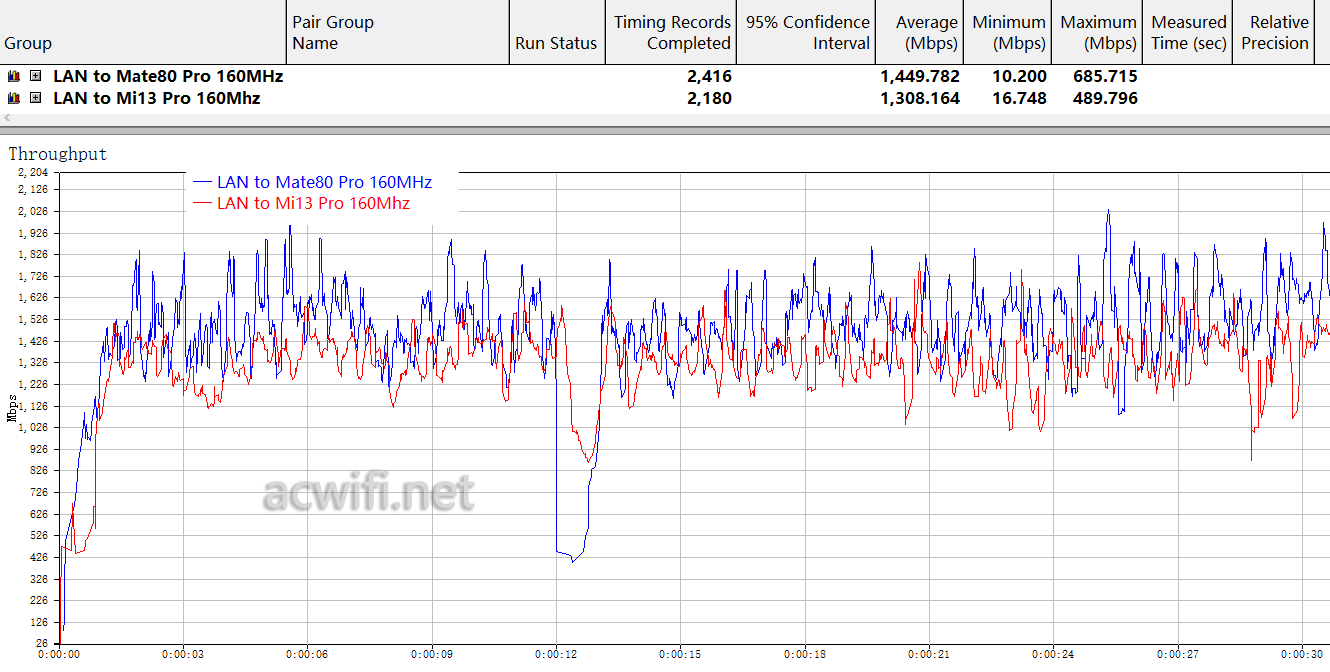Expand the LAN to Mate80 Pro group
This screenshot has width=1330, height=672.
[x=36, y=76]
